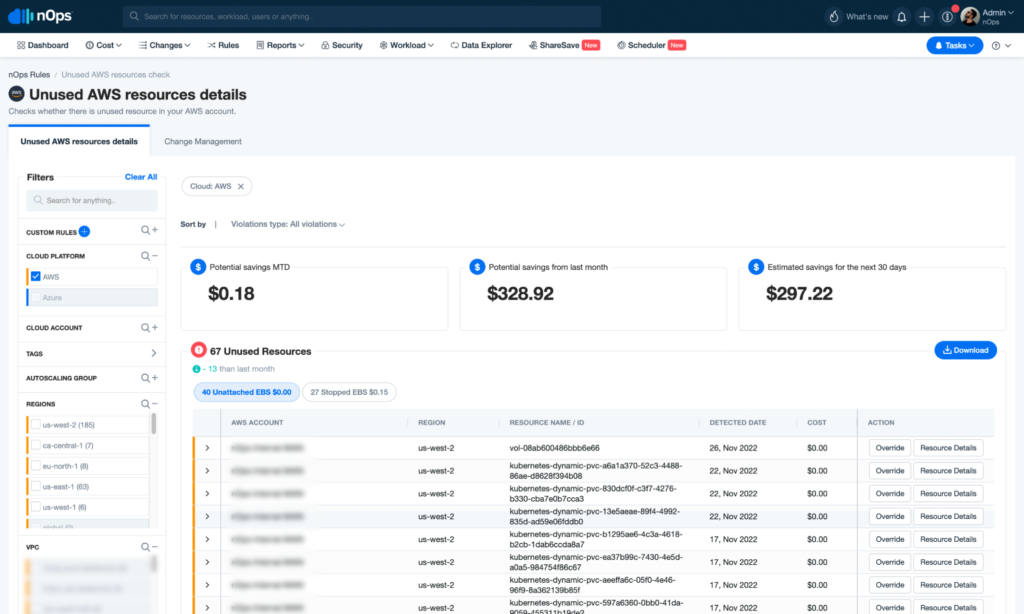This screenshot has width=1024, height=614.
Task: Open the Scheduler page
Action: point(651,46)
